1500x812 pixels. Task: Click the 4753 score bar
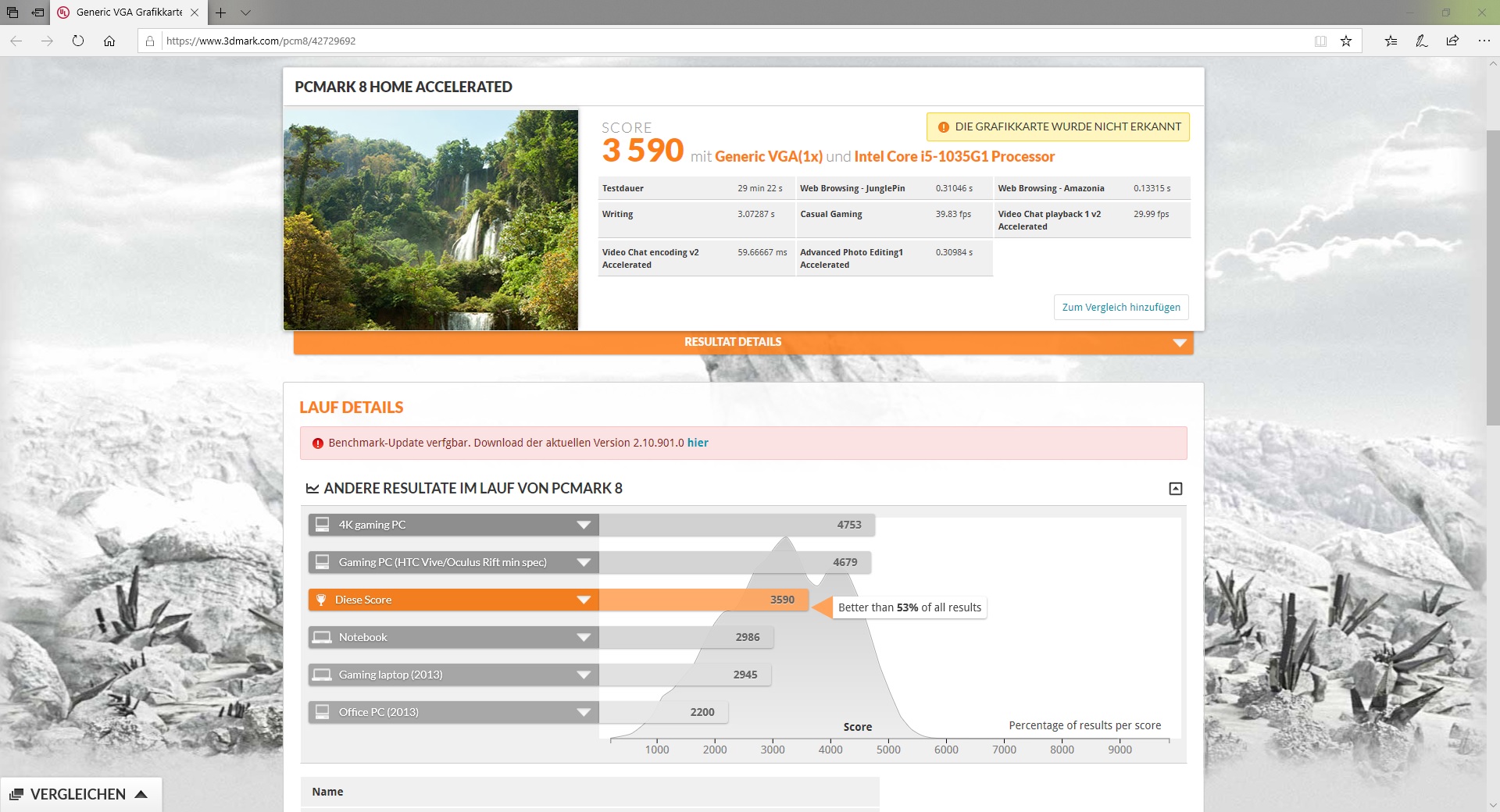tap(737, 525)
